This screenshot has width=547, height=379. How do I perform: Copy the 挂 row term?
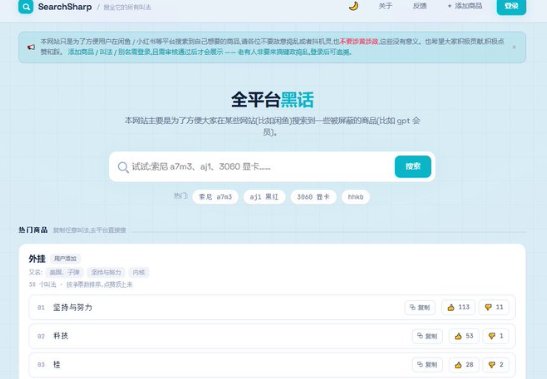[427, 365]
